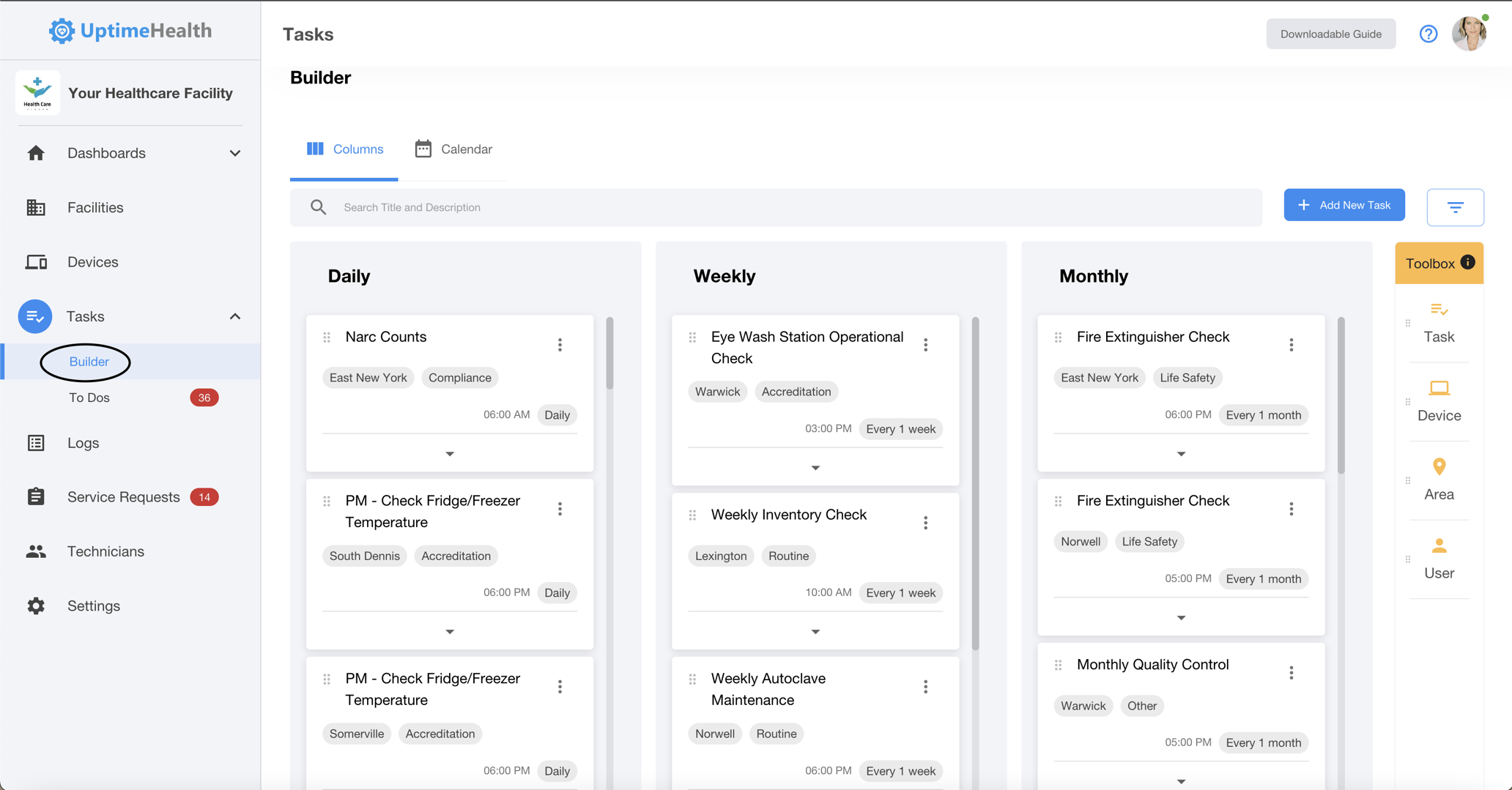Image resolution: width=1512 pixels, height=790 pixels.
Task: Open the filter options icon
Action: click(x=1455, y=207)
